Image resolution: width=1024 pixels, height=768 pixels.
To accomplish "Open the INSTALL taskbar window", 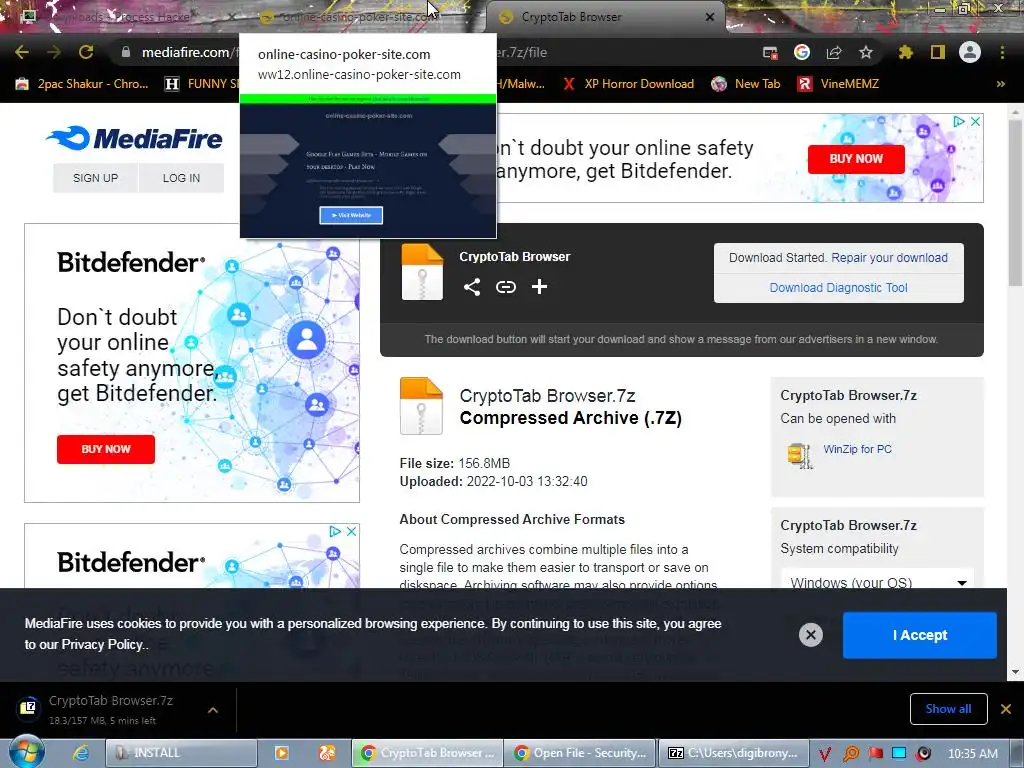I will coord(181,753).
